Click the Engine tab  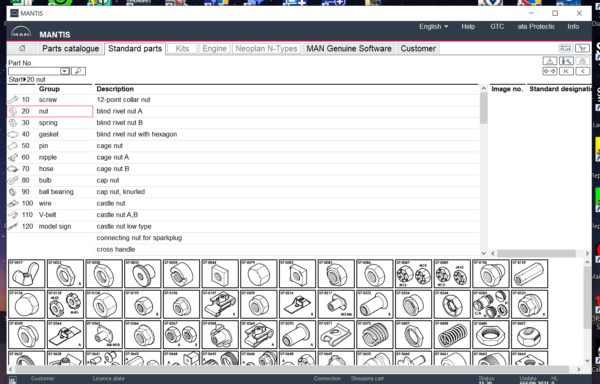214,49
